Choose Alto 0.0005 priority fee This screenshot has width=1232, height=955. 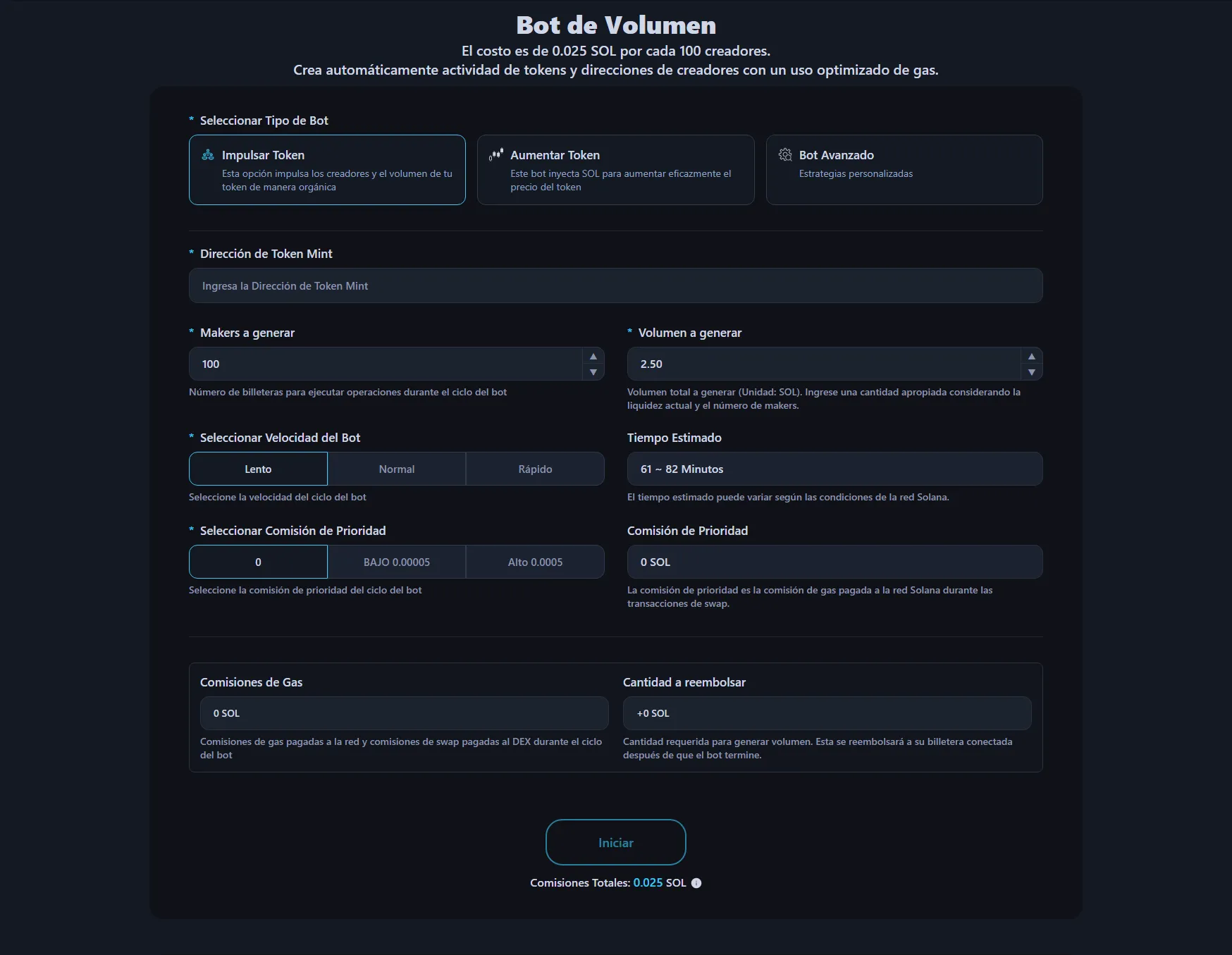click(535, 562)
